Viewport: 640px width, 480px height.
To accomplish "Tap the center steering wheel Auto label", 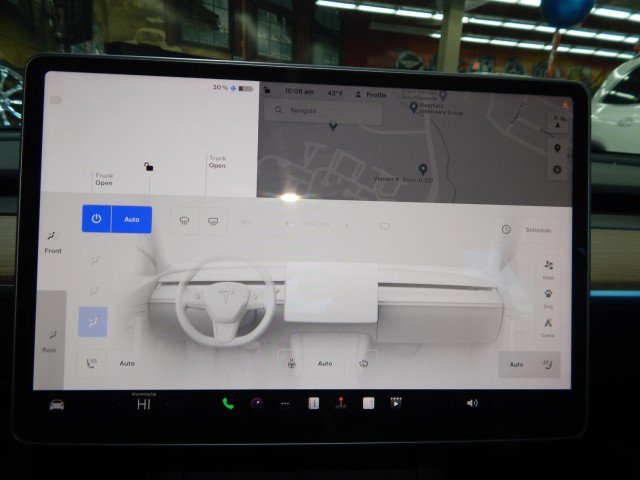I will pyautogui.click(x=325, y=363).
